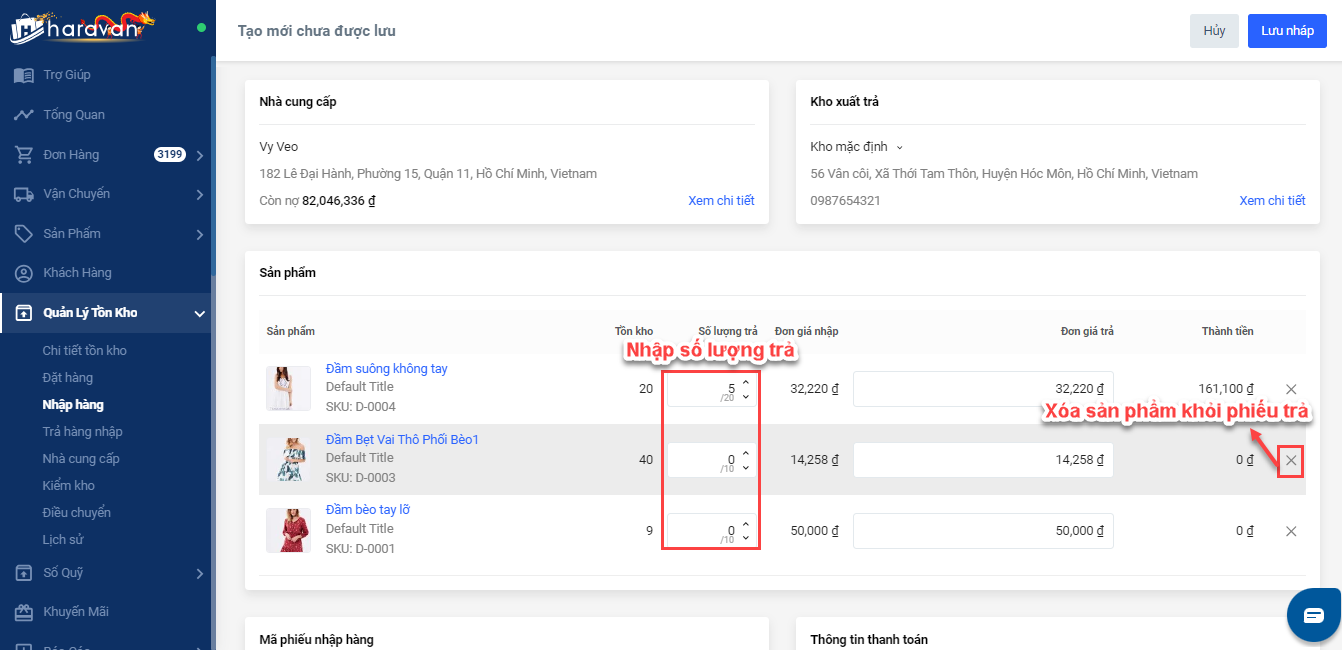1344x650 pixels.
Task: Click the Sản Phẩm tag icon
Action: pyautogui.click(x=23, y=234)
